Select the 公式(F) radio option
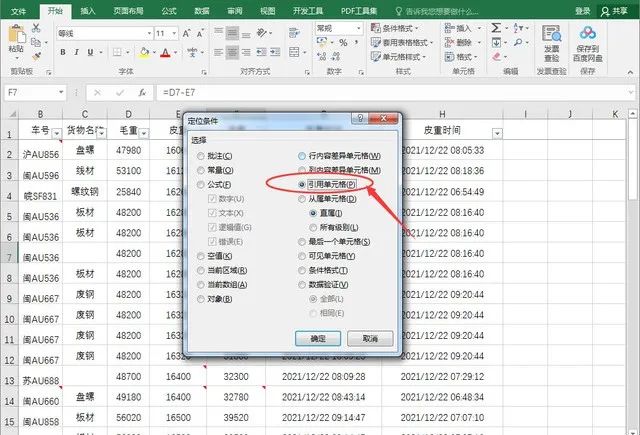This screenshot has width=640, height=435. (200, 185)
